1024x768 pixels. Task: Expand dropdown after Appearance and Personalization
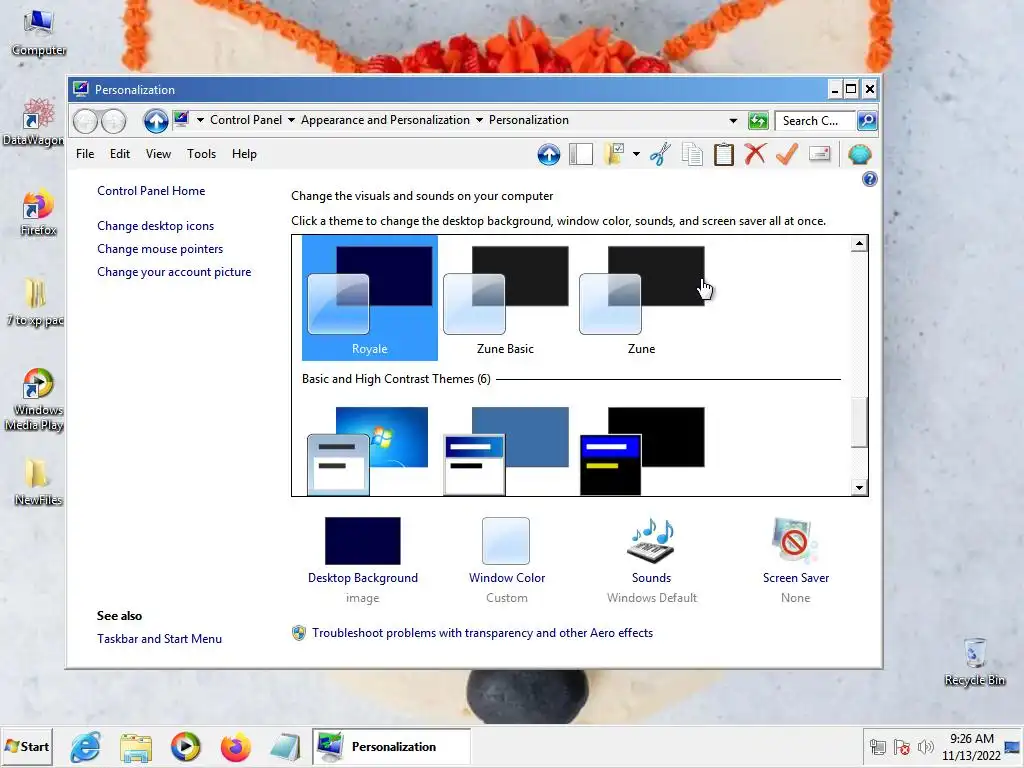(x=479, y=120)
